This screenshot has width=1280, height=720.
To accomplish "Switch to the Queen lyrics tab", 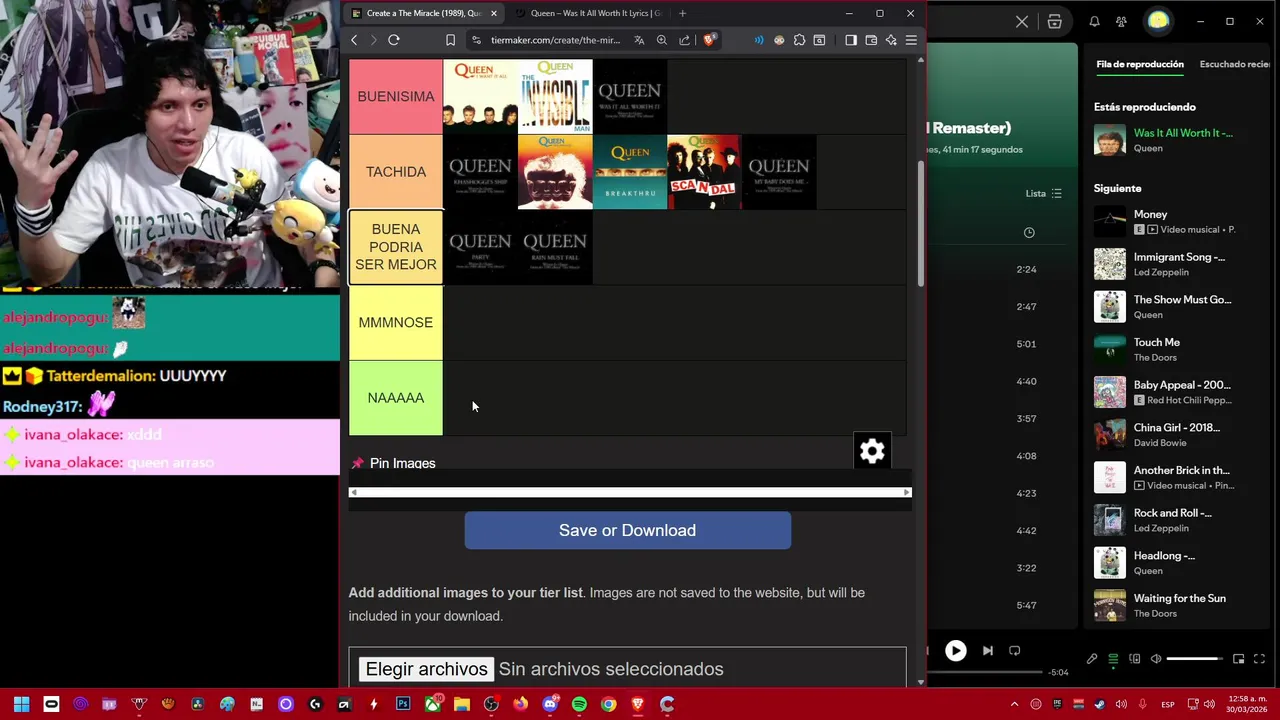I will pos(588,13).
